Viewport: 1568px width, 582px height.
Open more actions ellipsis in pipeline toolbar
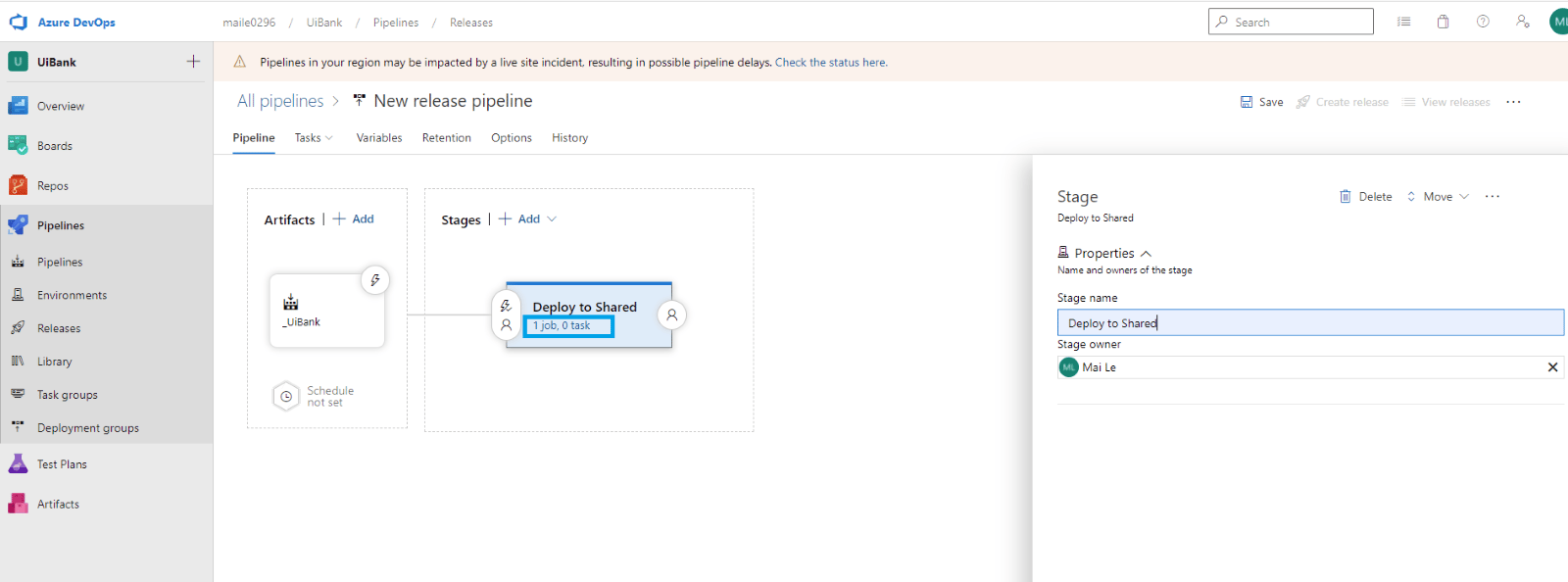tap(1514, 102)
